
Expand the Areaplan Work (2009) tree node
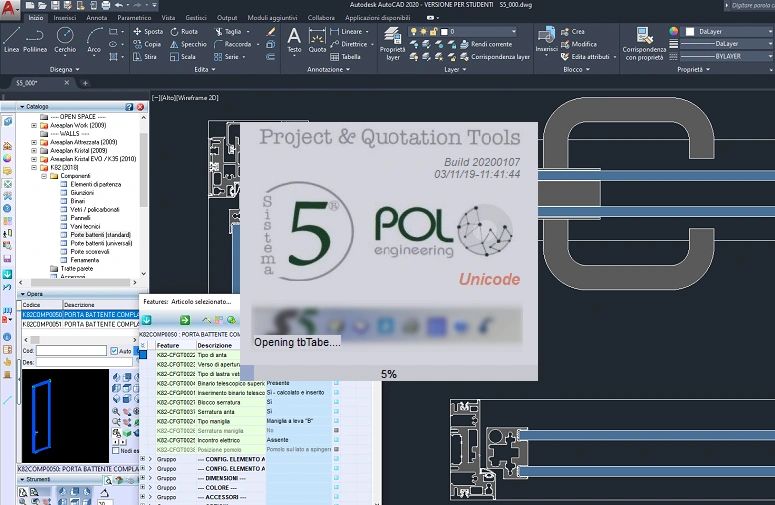34,124
